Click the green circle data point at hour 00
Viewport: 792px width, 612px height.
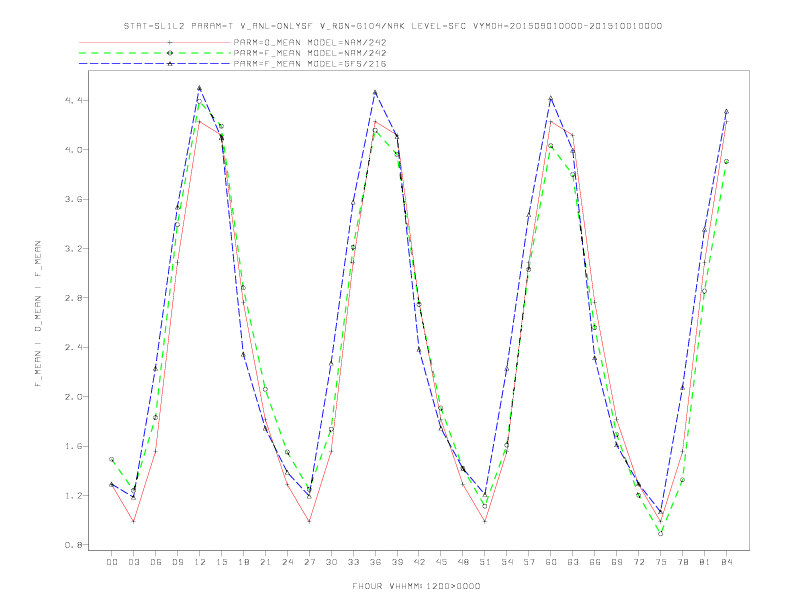click(x=112, y=460)
